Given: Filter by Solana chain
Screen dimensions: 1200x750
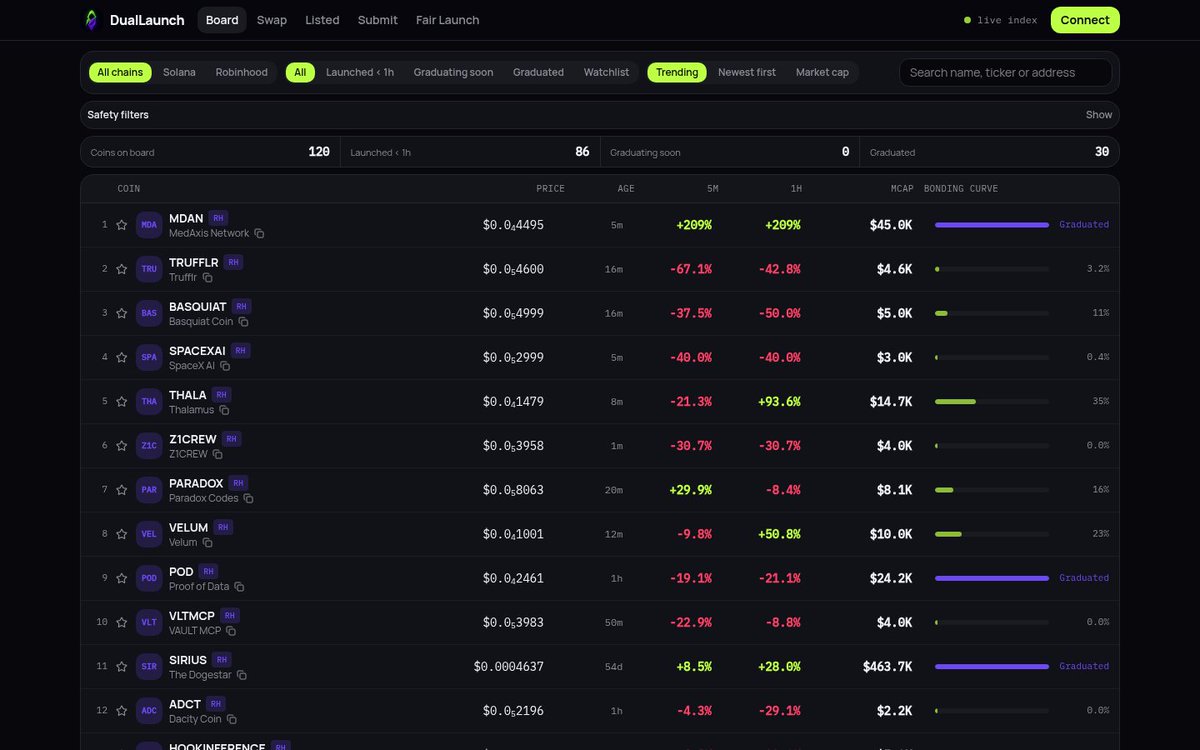Looking at the screenshot, I should pos(179,72).
